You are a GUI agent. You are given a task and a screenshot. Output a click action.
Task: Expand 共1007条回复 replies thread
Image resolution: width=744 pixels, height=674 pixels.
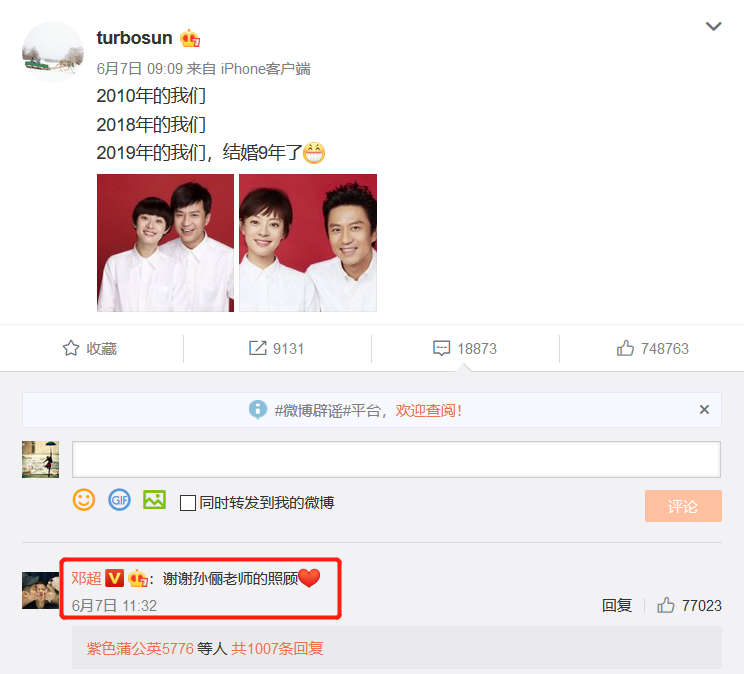[277, 648]
